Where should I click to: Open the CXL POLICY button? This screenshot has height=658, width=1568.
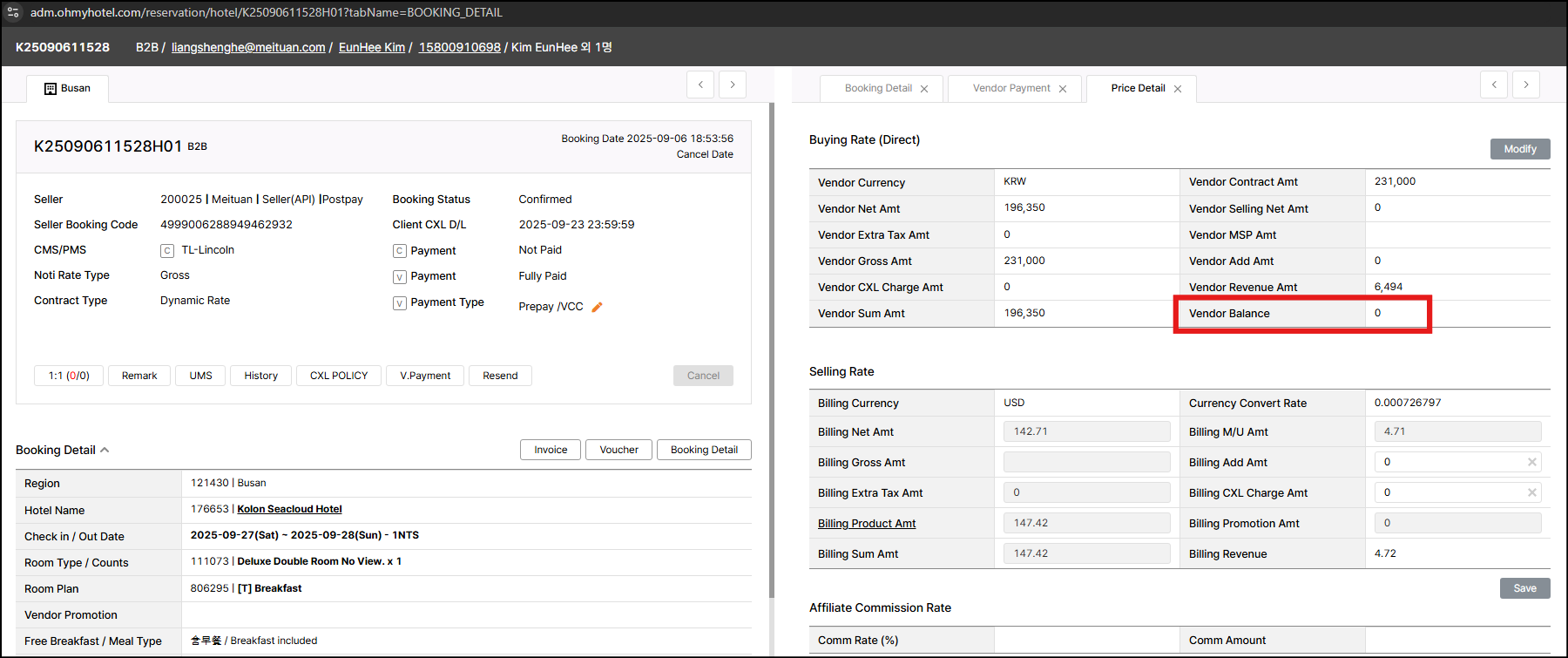coord(339,376)
